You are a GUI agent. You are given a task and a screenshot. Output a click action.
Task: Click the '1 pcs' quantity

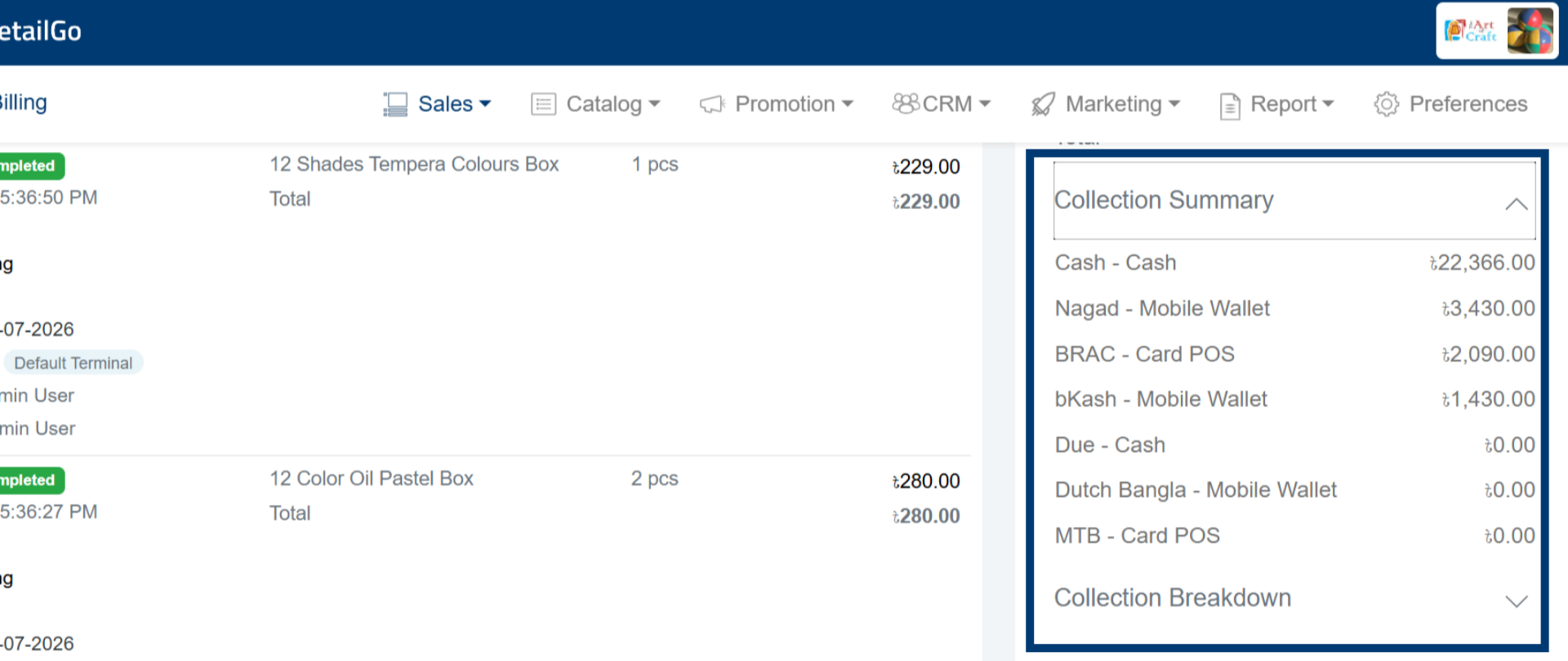655,164
